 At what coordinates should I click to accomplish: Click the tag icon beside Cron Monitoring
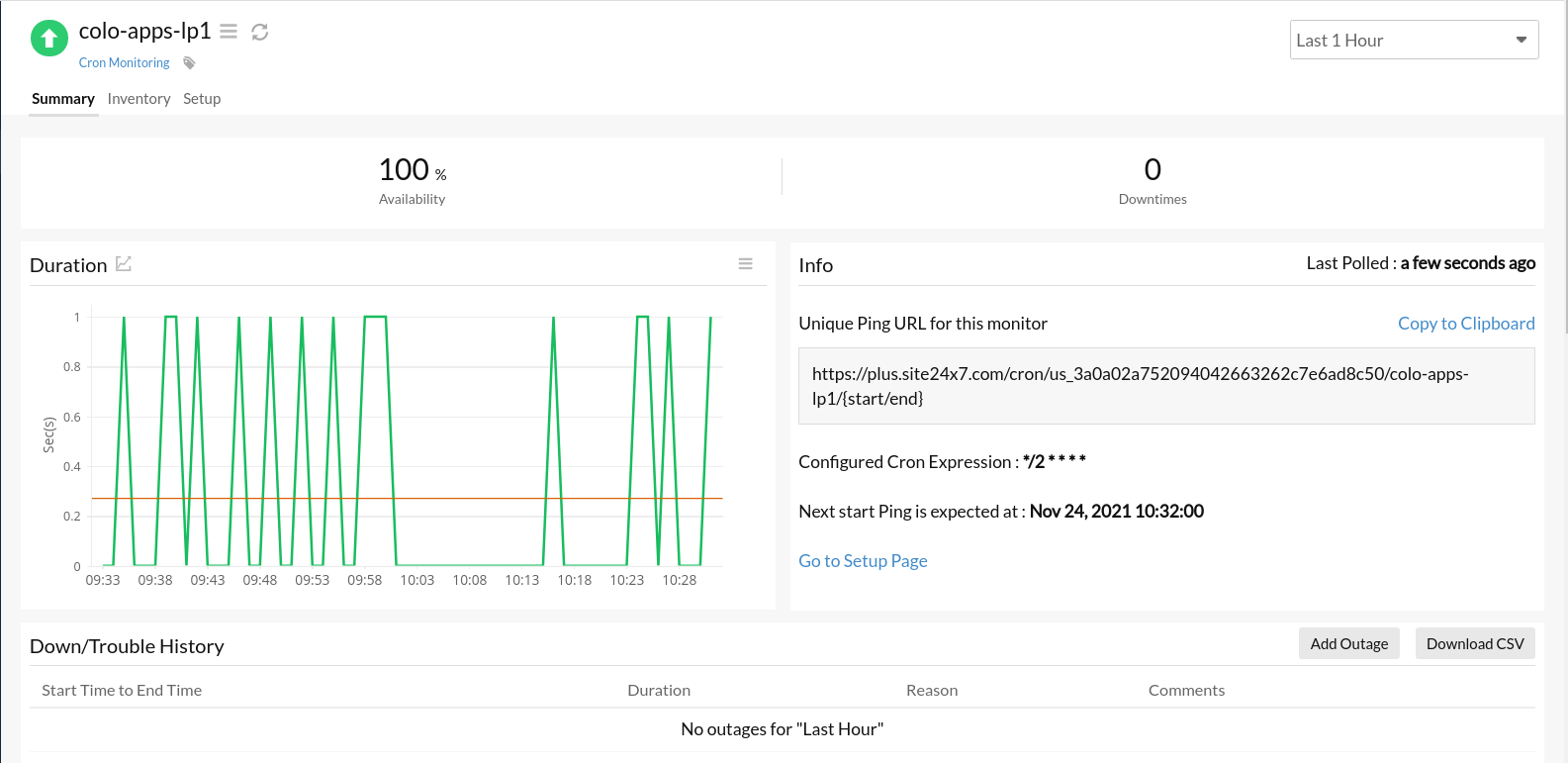click(x=189, y=63)
